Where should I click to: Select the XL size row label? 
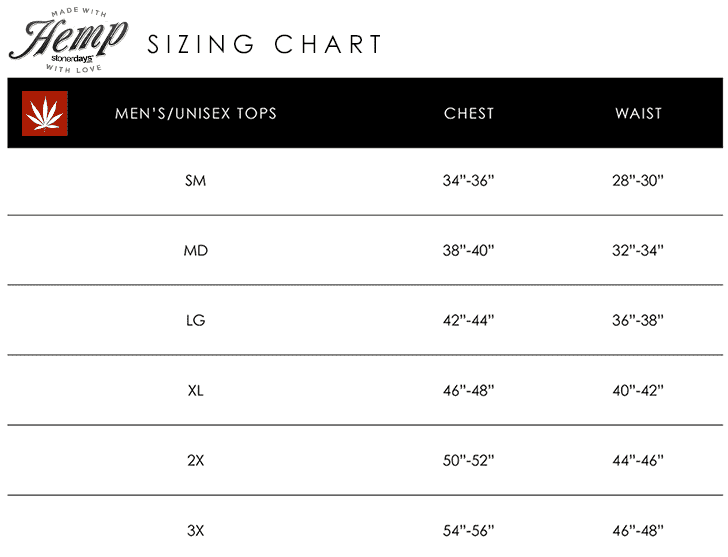[x=196, y=391]
